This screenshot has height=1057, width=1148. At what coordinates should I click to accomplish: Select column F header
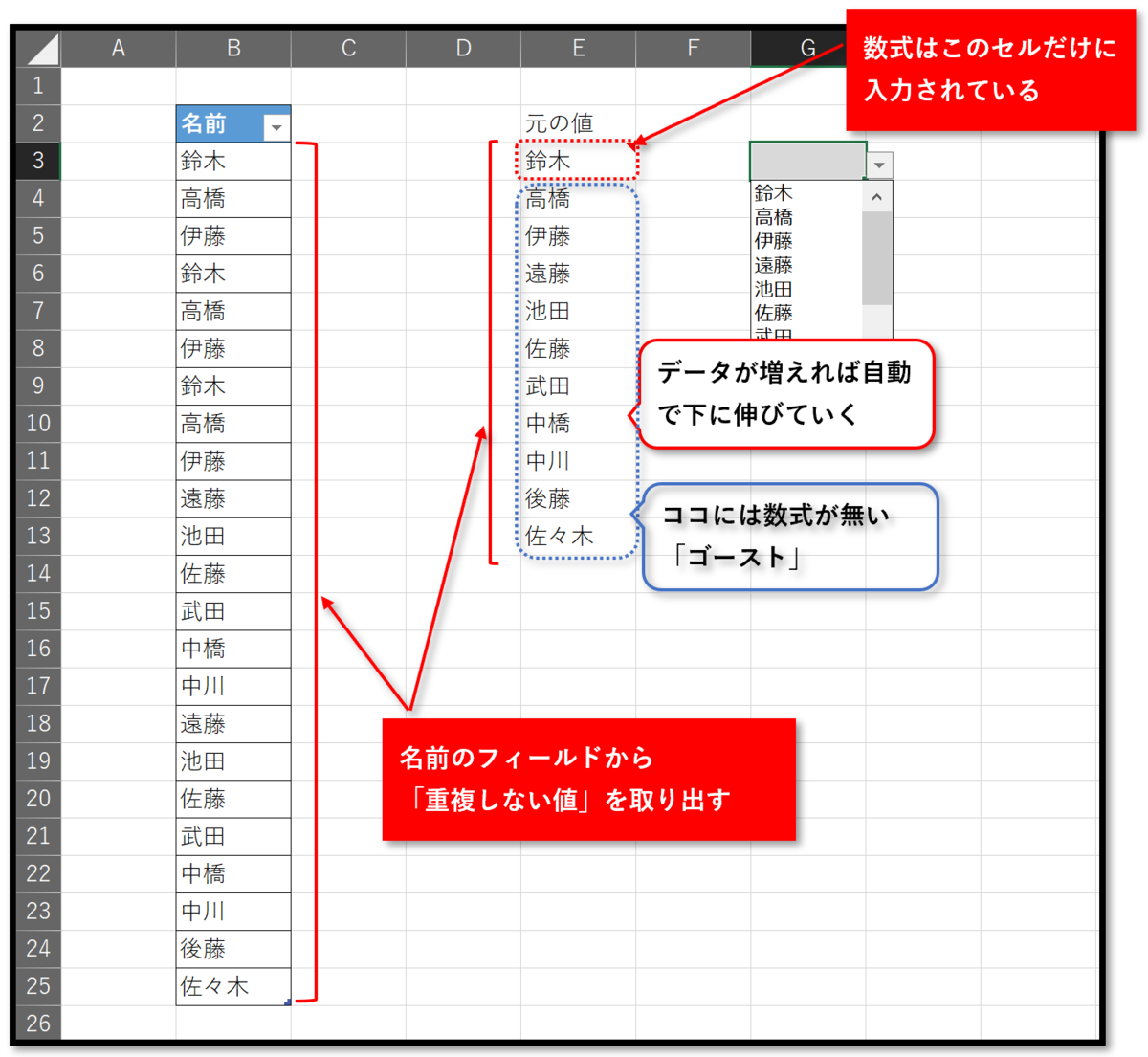point(693,48)
